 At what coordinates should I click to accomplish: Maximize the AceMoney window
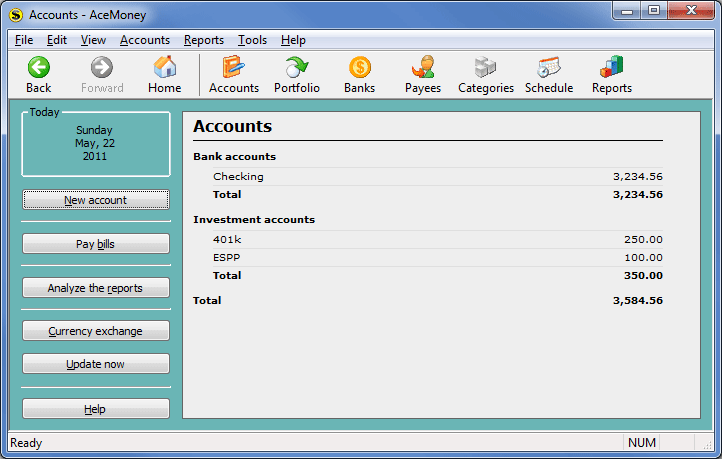click(x=654, y=10)
